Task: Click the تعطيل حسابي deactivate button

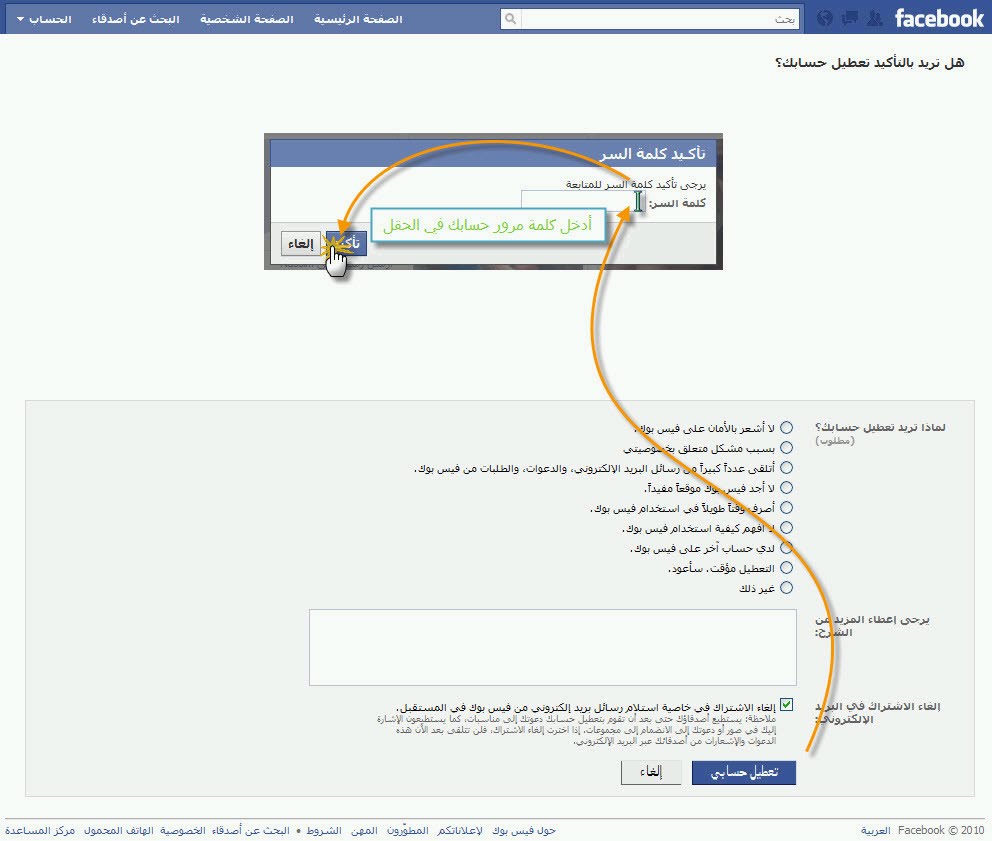Action: tap(744, 773)
